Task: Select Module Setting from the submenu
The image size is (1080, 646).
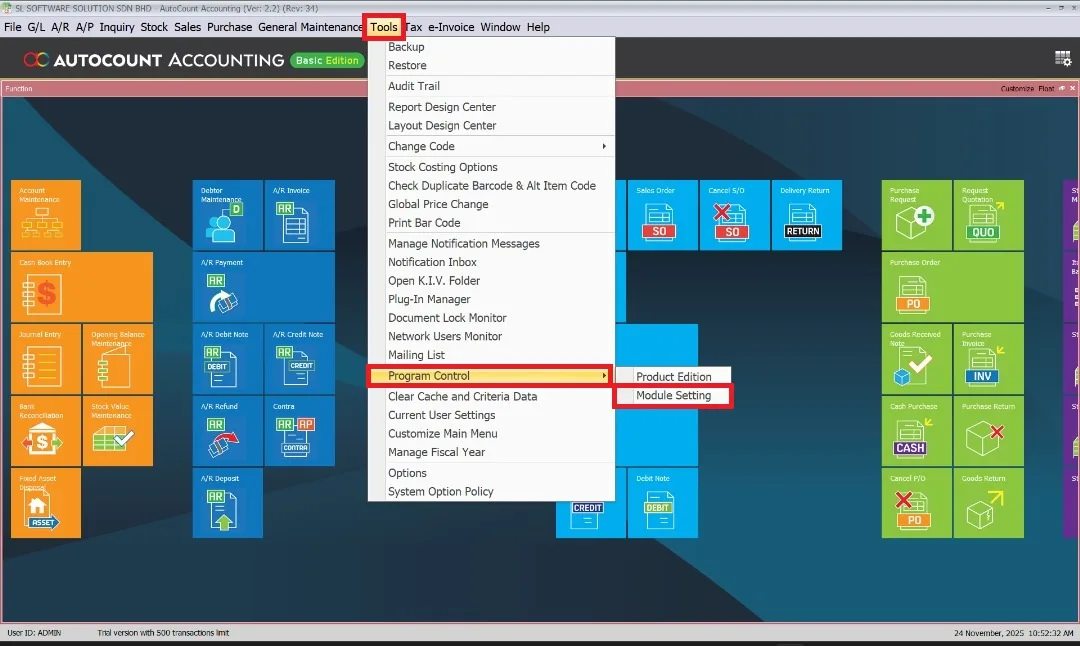Action: point(672,395)
